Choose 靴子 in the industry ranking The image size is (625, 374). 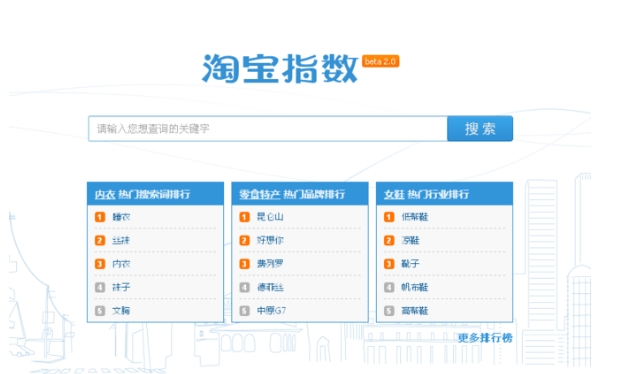tap(410, 264)
